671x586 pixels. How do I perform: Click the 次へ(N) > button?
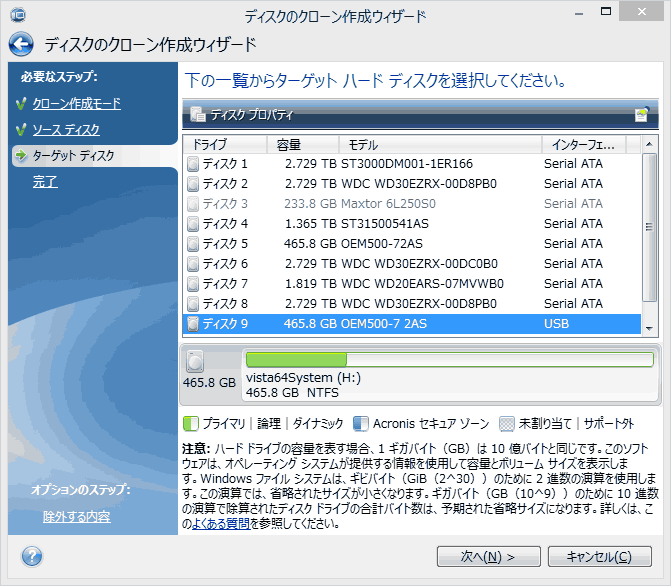coord(489,556)
